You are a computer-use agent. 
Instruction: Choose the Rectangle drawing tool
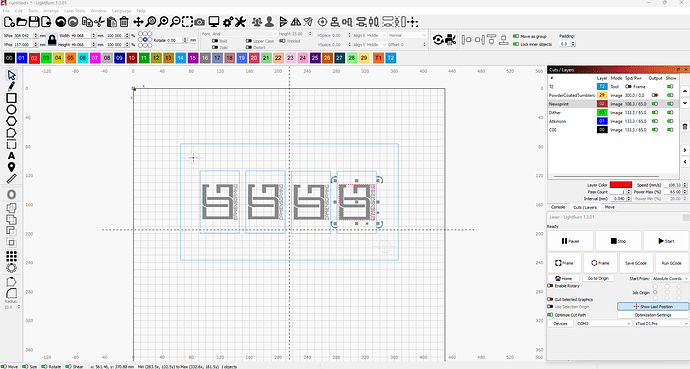(x=11, y=98)
